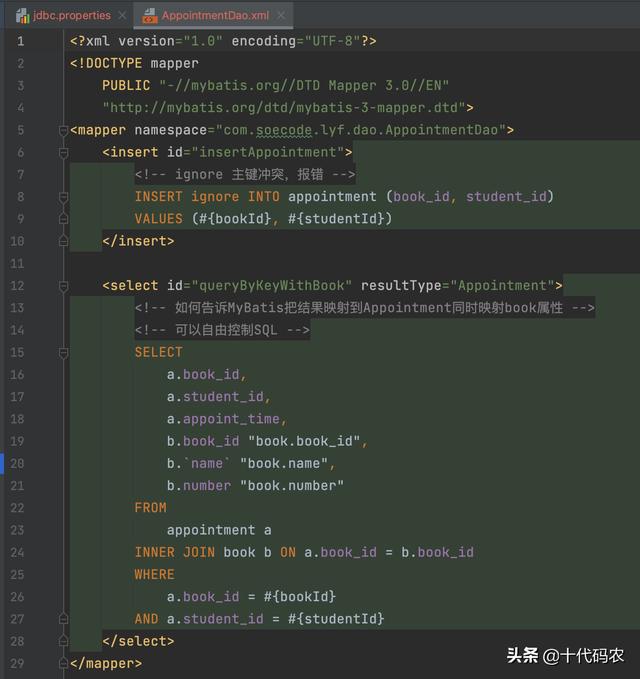Click the resultType 'Appointment' value
Viewport: 640px width, 679px height.
pyautogui.click(x=502, y=286)
